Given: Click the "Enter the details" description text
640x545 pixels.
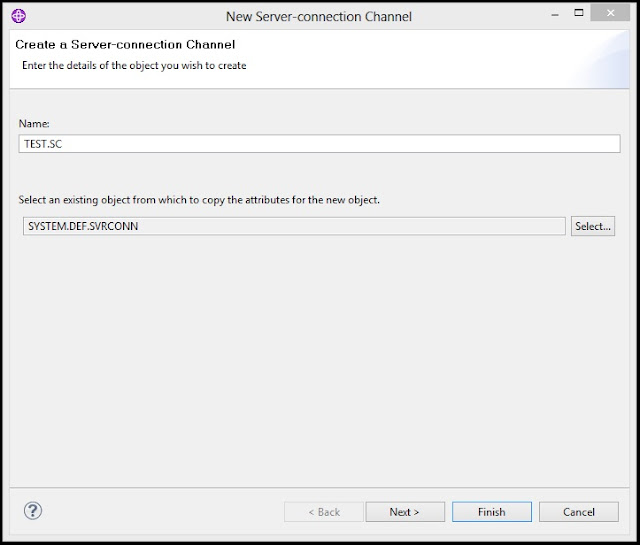Looking at the screenshot, I should 134,66.
